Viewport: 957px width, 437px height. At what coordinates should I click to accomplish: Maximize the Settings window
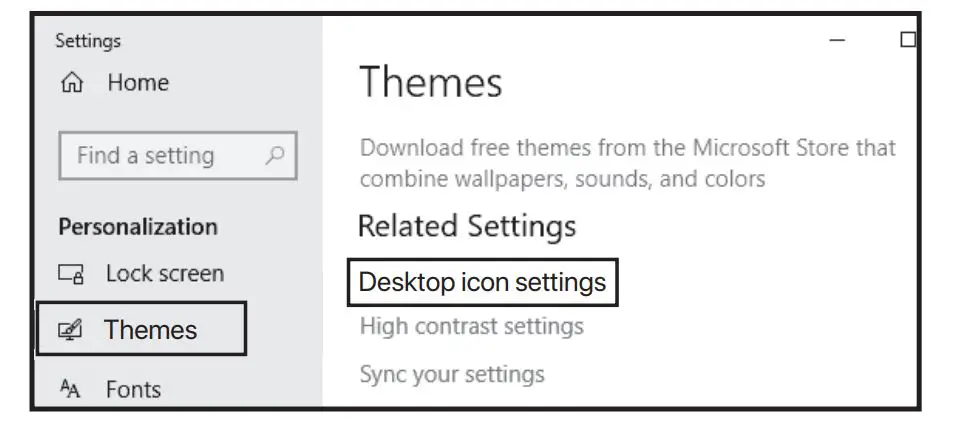(x=907, y=40)
